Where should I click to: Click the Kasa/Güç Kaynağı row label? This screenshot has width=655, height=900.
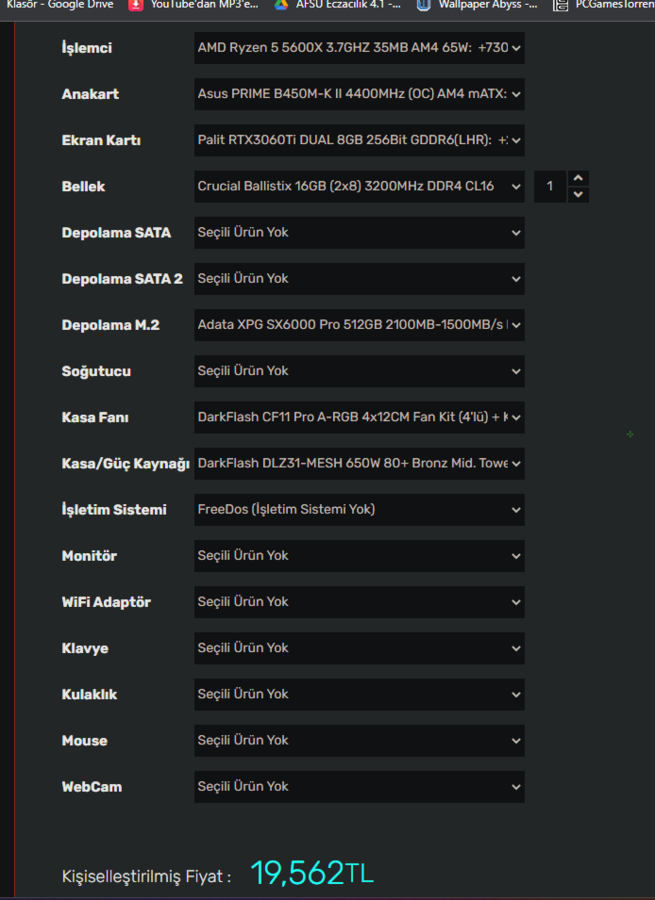[126, 464]
